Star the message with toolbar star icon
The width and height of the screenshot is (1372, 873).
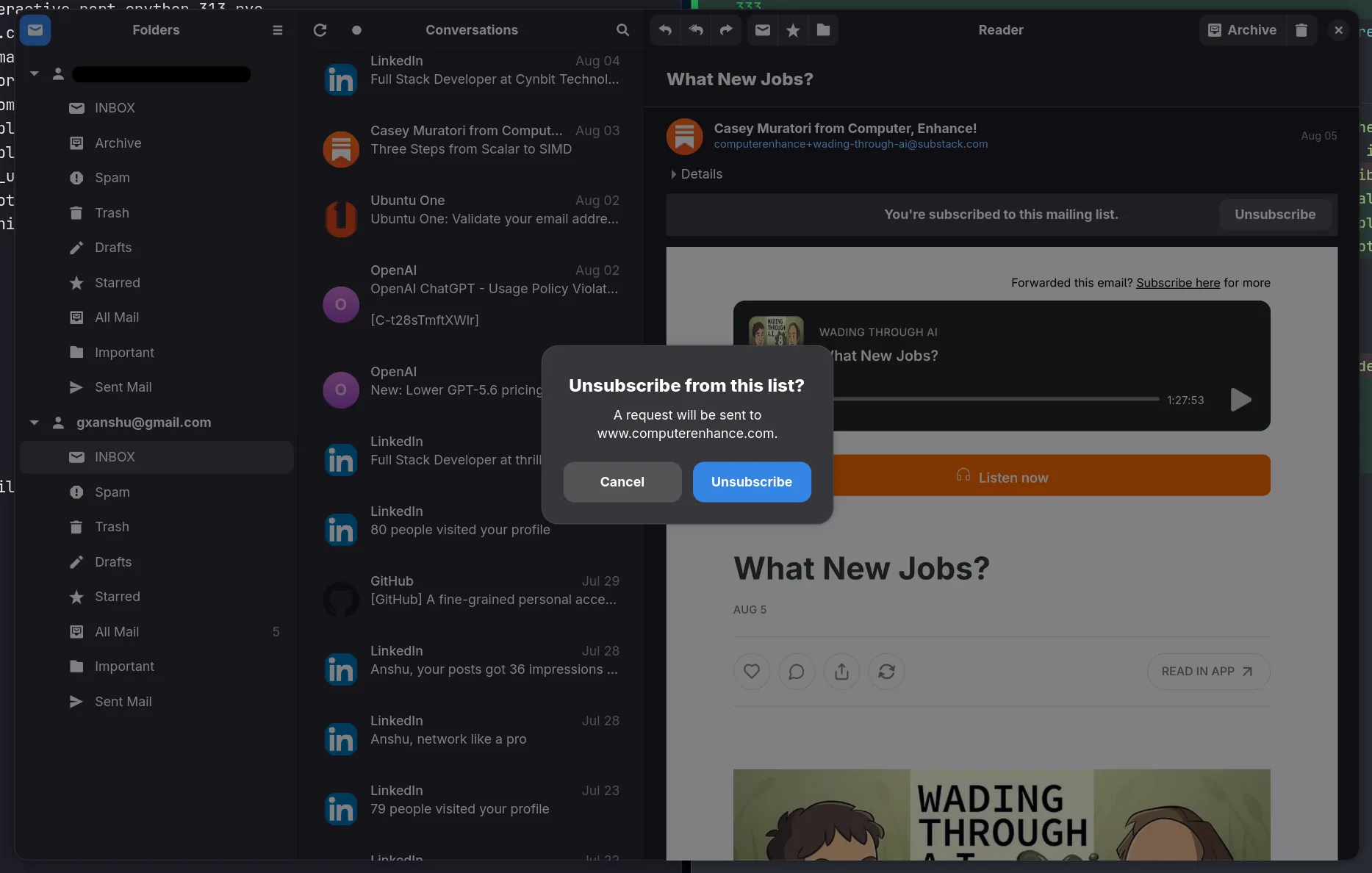pyautogui.click(x=793, y=30)
